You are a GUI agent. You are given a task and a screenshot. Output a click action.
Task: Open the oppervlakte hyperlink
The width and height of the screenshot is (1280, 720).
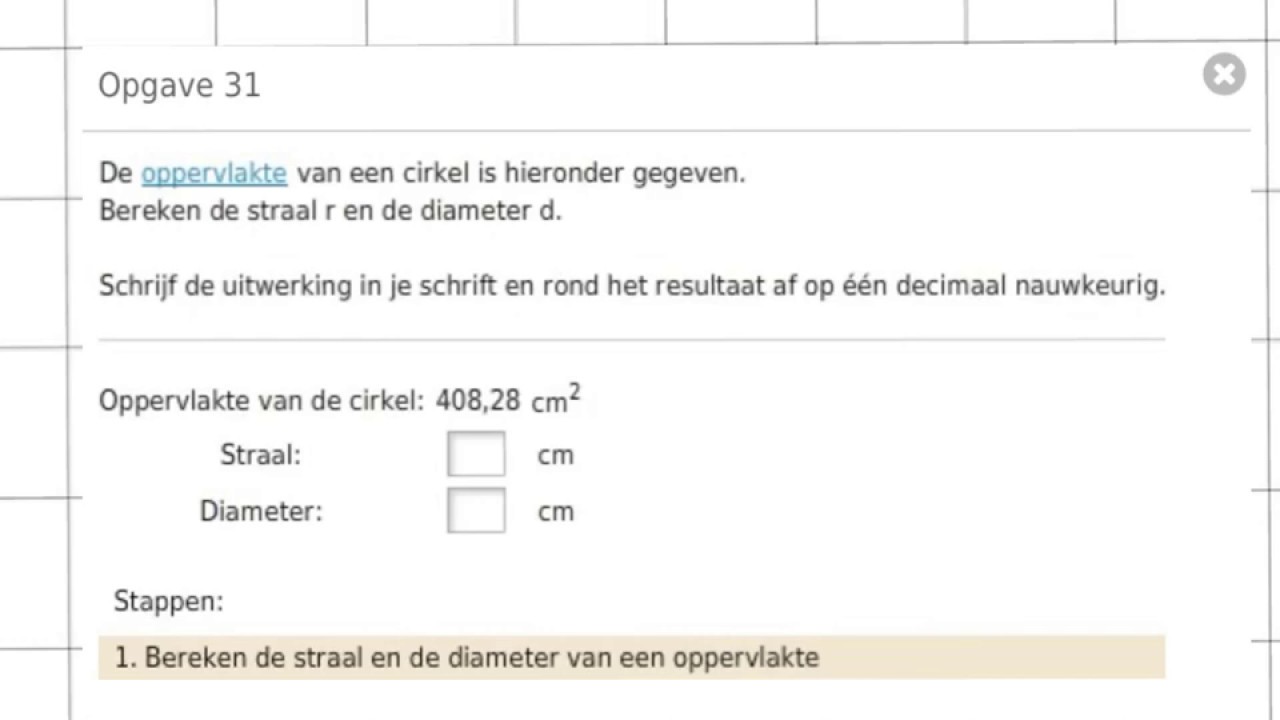click(x=214, y=173)
